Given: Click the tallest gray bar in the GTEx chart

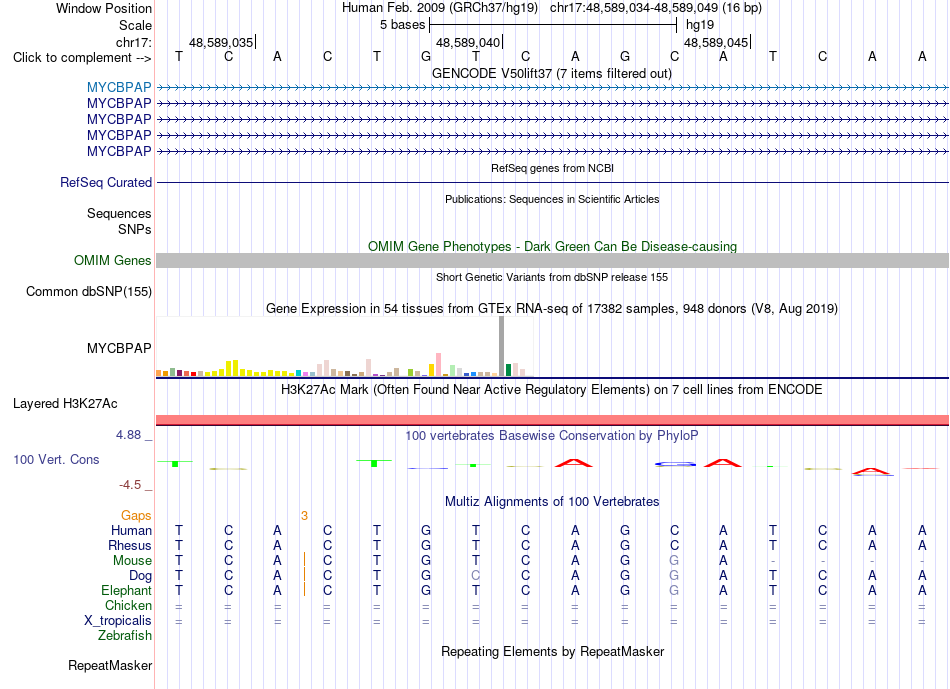Looking at the screenshot, I should (502, 346).
